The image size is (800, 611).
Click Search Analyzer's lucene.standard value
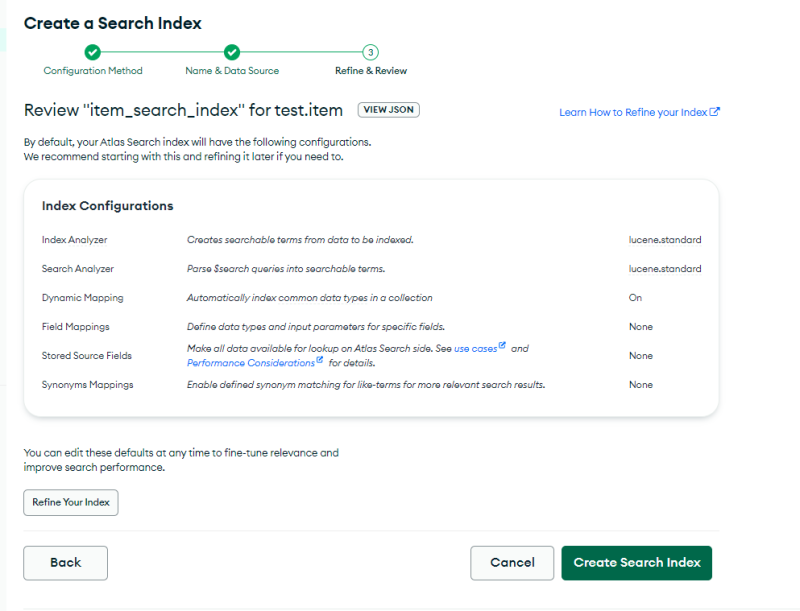(664, 269)
